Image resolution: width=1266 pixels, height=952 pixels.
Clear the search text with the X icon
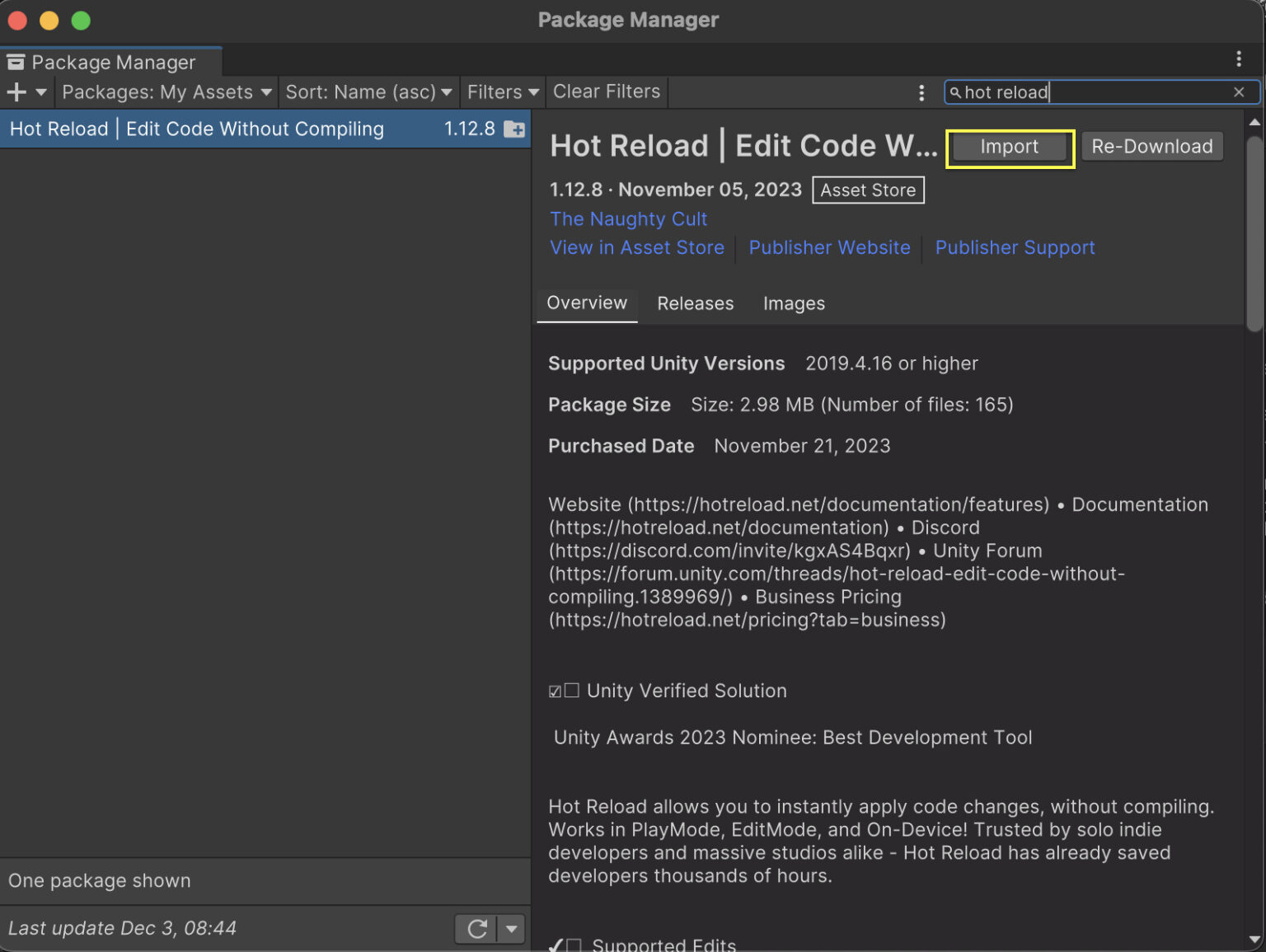click(x=1239, y=92)
